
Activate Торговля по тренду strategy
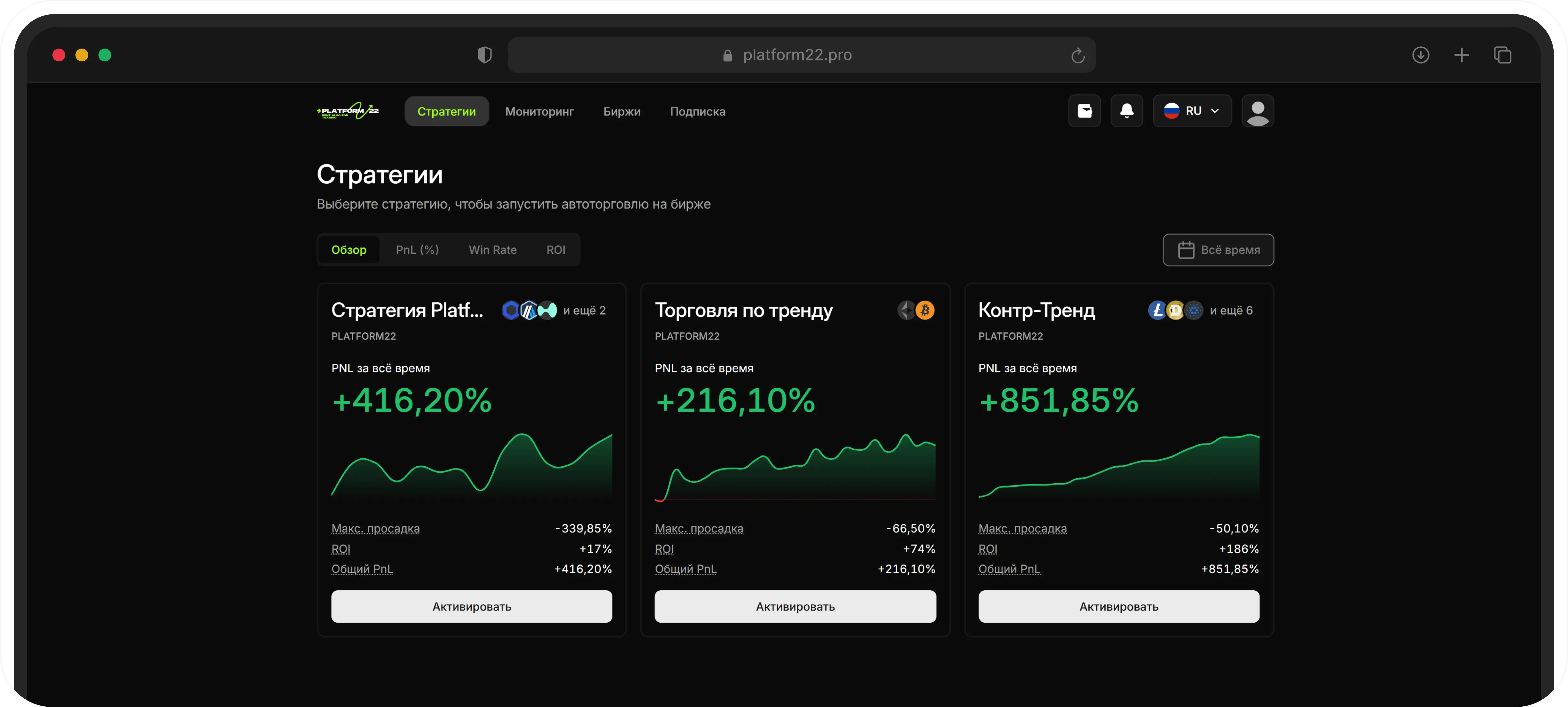(795, 606)
